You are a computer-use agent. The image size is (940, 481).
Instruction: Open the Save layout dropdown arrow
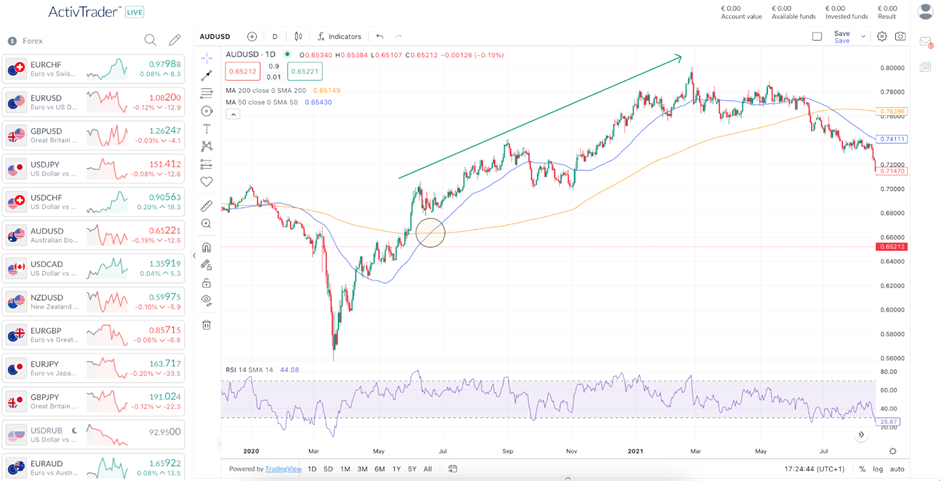[x=863, y=37]
